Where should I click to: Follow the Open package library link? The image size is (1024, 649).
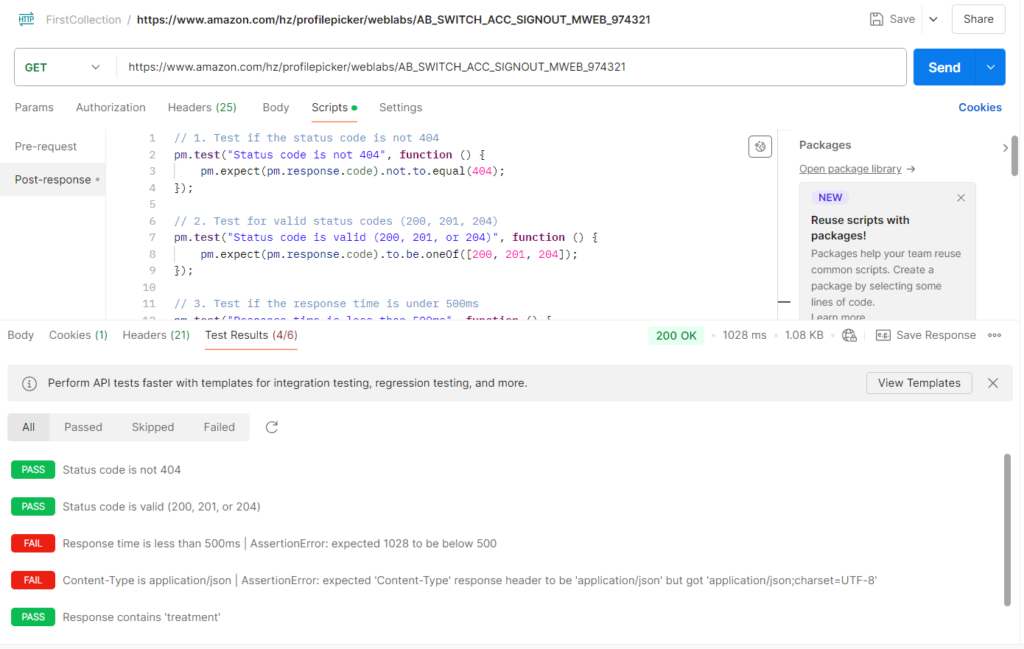850,169
